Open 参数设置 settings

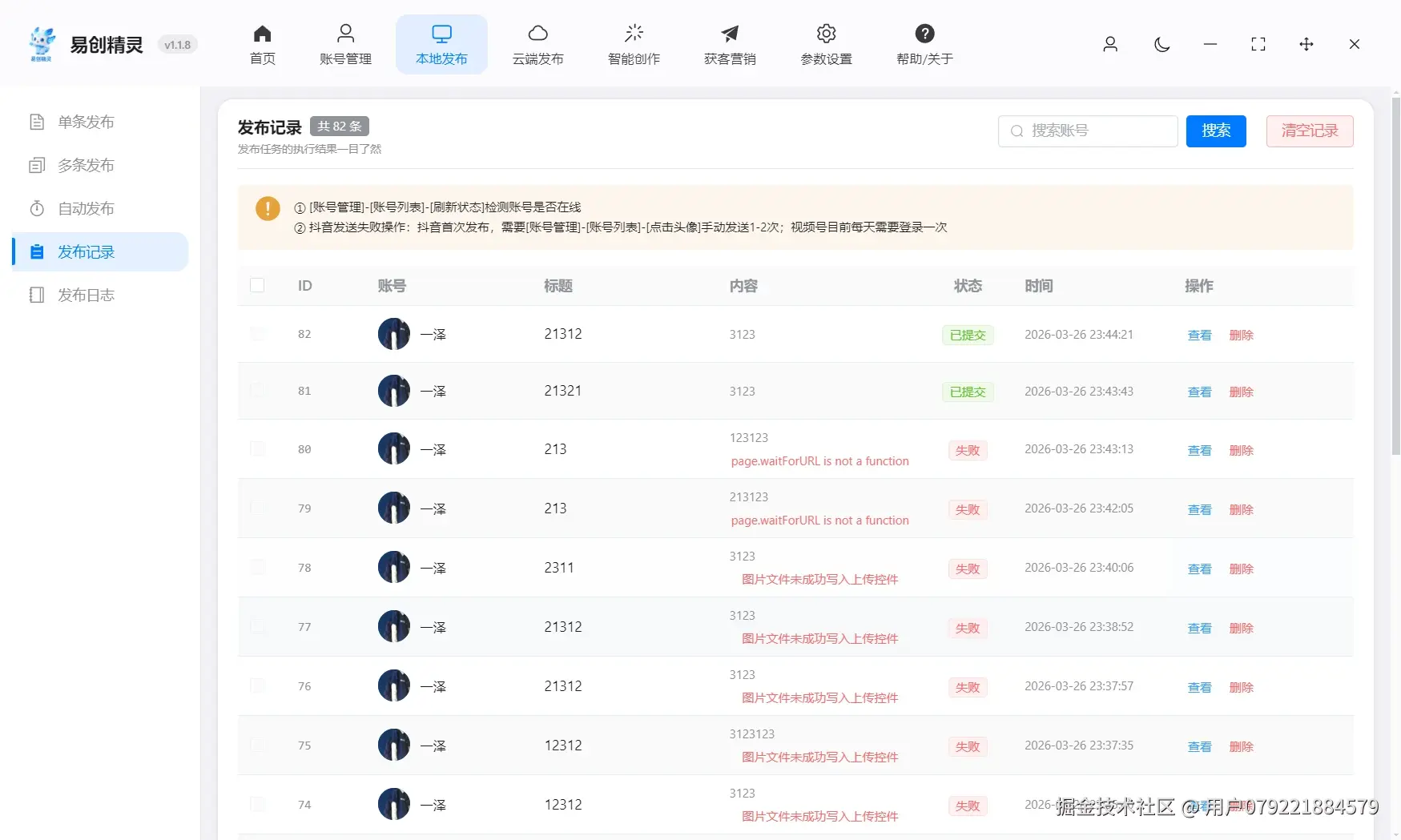825,44
